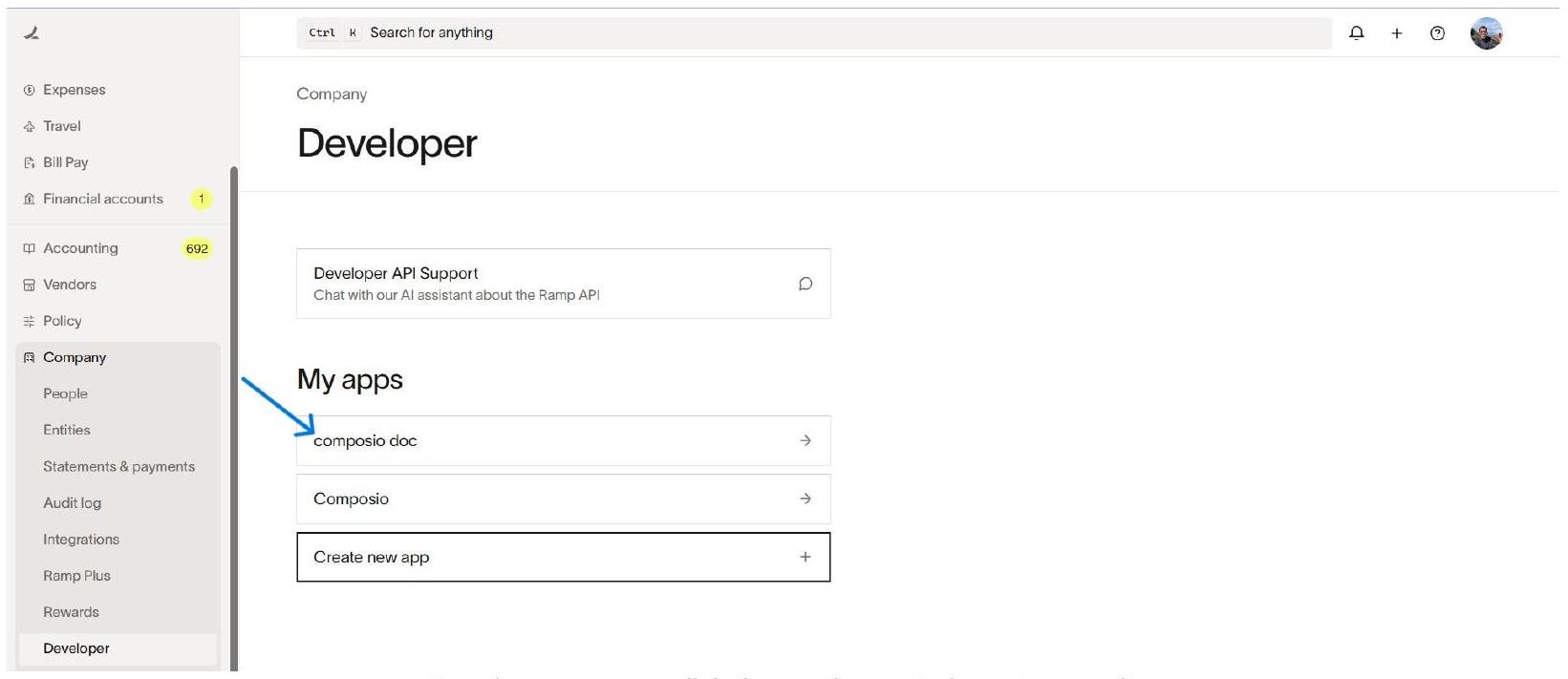Click the 'Chat with our AI assistant' text

tap(457, 295)
